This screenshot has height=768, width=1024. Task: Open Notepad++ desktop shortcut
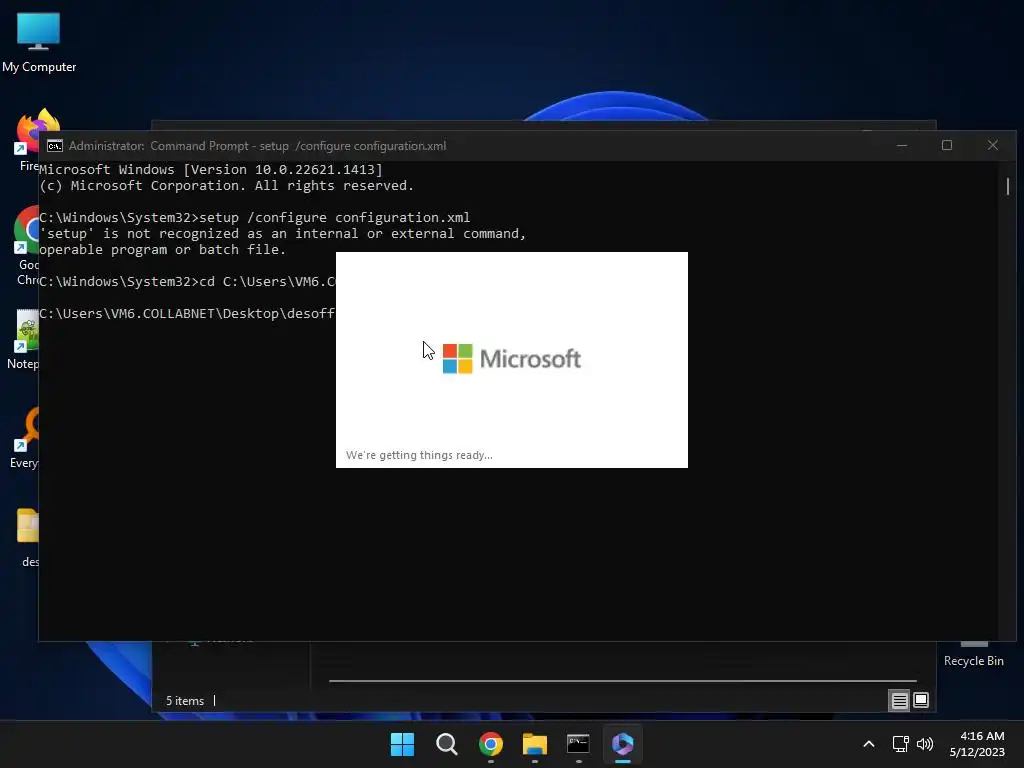(x=24, y=340)
